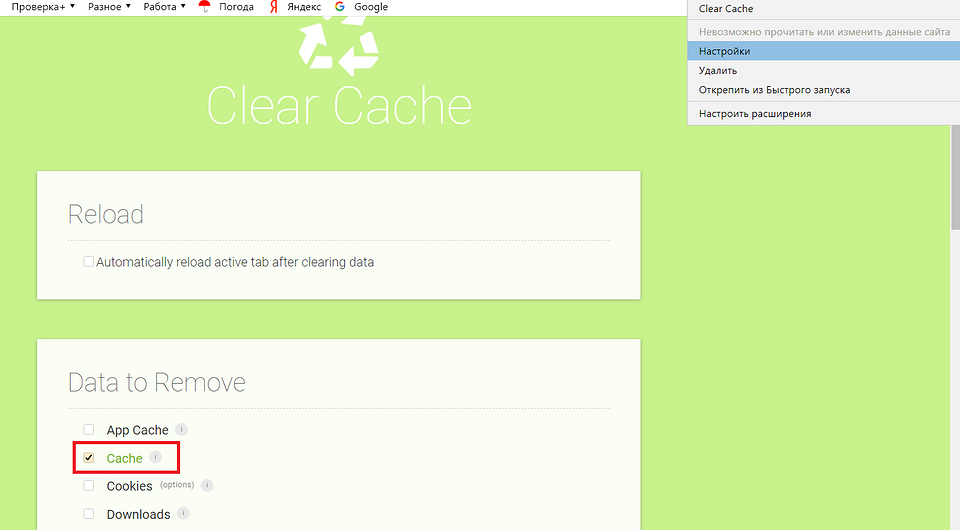960x530 pixels.
Task: Expand the Работа bookmarks folder
Action: pyautogui.click(x=164, y=7)
